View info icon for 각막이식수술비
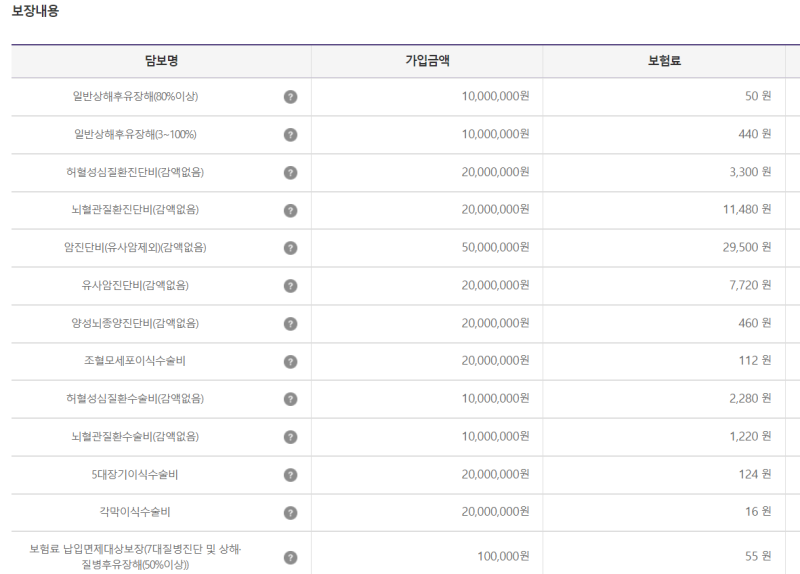The width and height of the screenshot is (800, 574). coord(290,513)
